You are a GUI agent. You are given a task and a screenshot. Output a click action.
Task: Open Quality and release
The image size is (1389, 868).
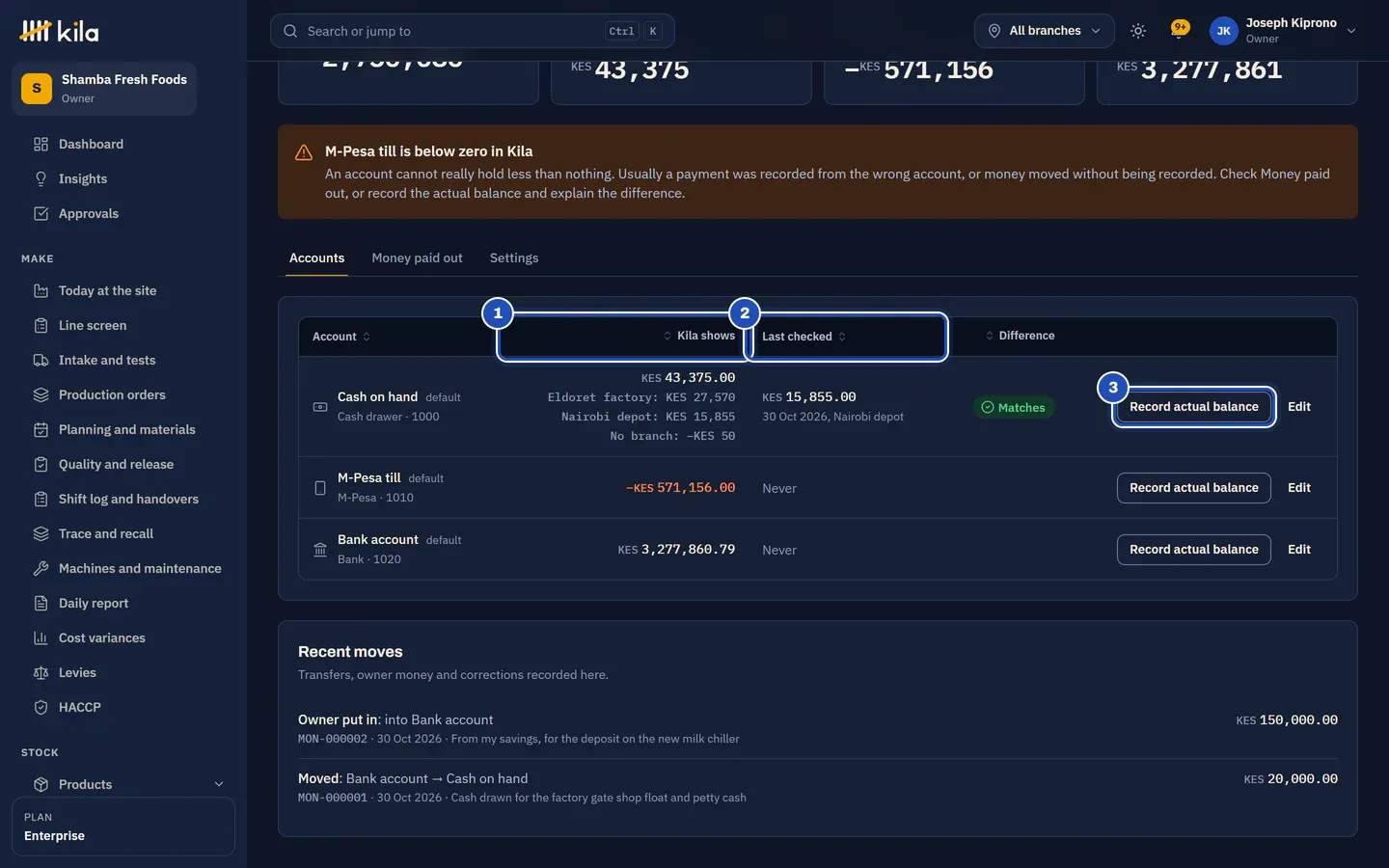click(x=123, y=464)
